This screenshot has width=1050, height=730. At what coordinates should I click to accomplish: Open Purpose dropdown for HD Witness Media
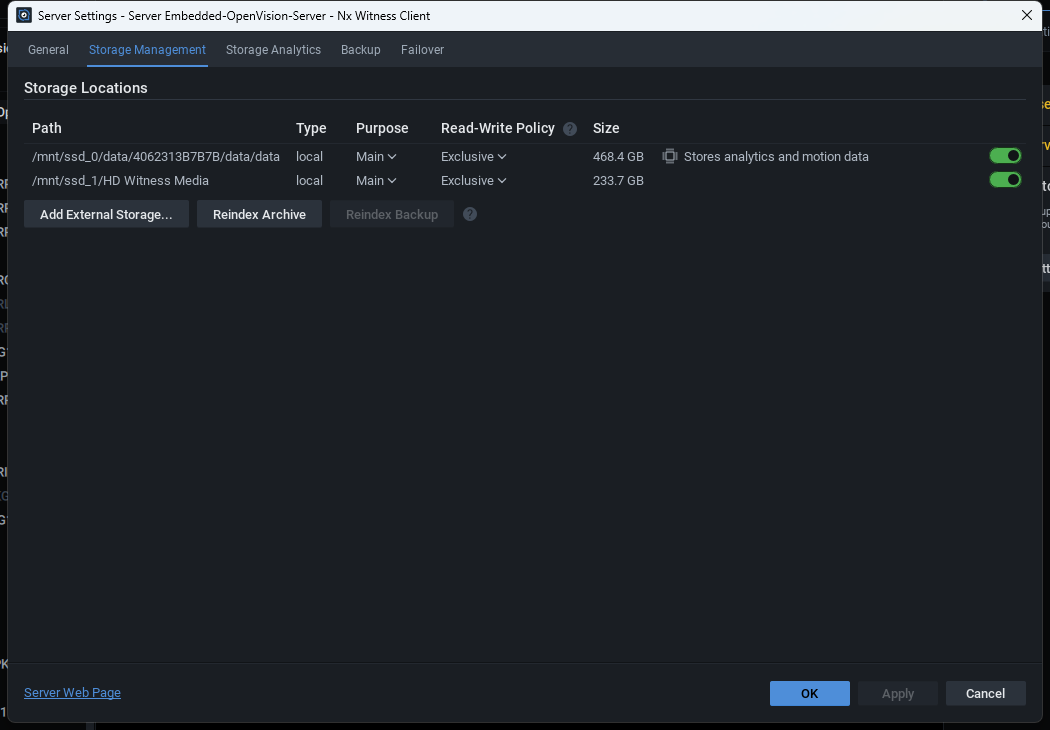[376, 181]
